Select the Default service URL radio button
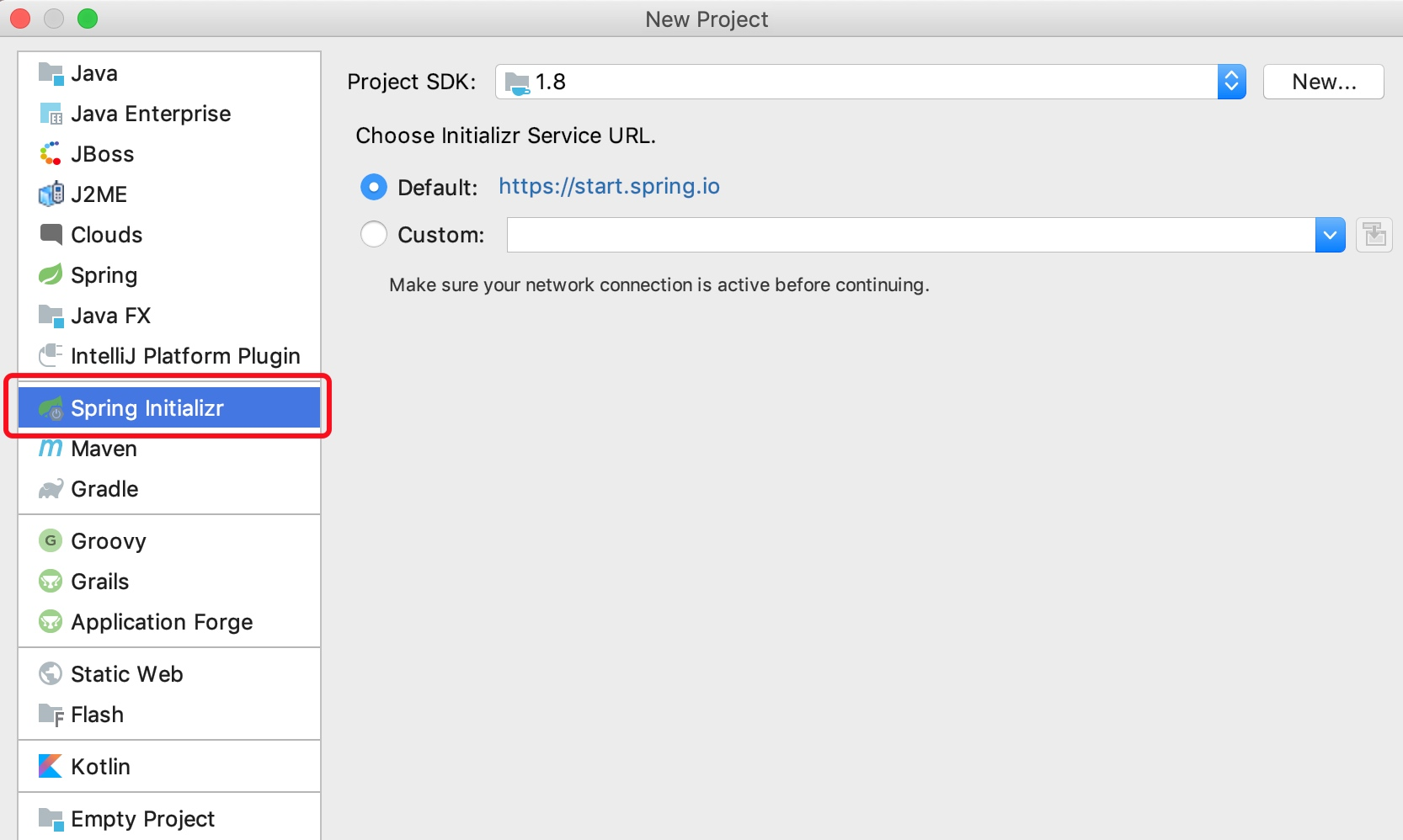Screen dimensions: 1403x840 [374, 187]
